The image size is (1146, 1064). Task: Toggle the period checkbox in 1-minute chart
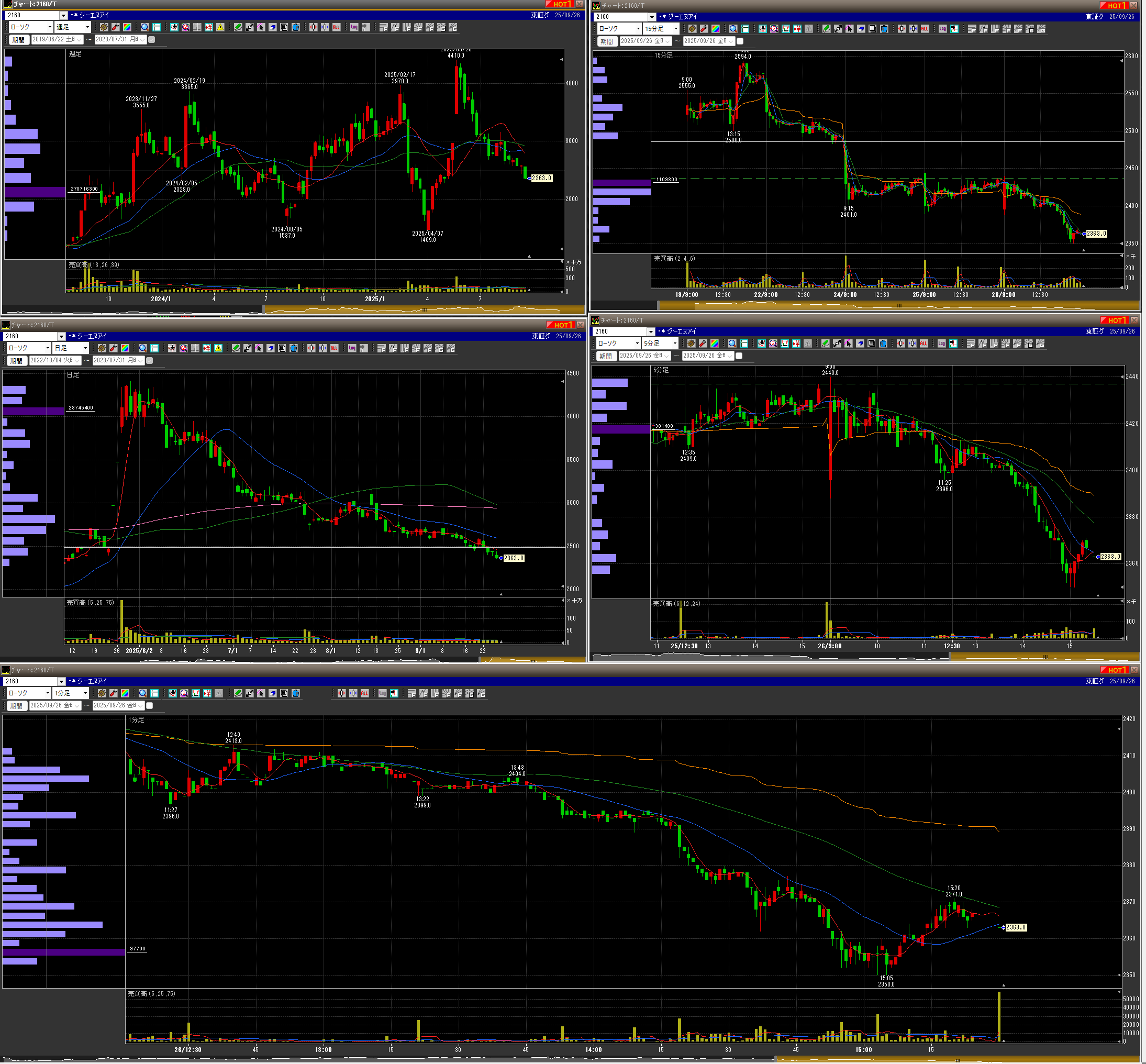(x=150, y=706)
